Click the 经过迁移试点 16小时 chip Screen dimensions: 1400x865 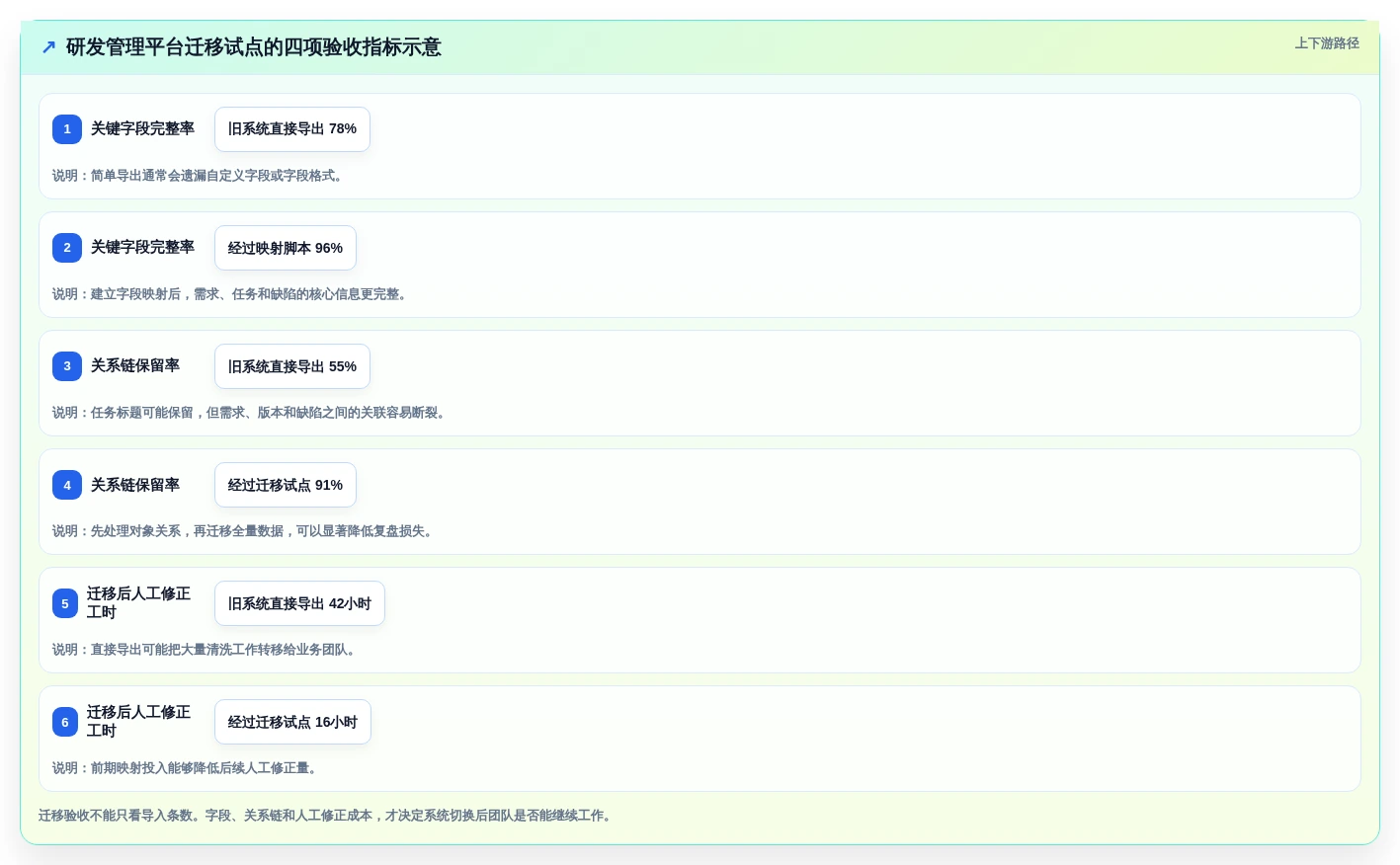click(x=292, y=722)
